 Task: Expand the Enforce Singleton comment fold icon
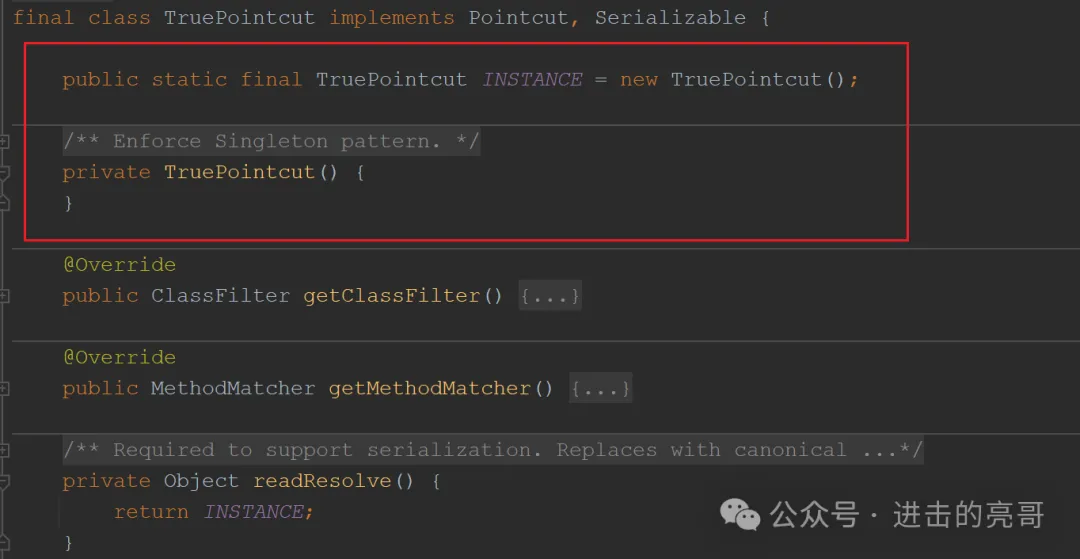tap(4, 141)
